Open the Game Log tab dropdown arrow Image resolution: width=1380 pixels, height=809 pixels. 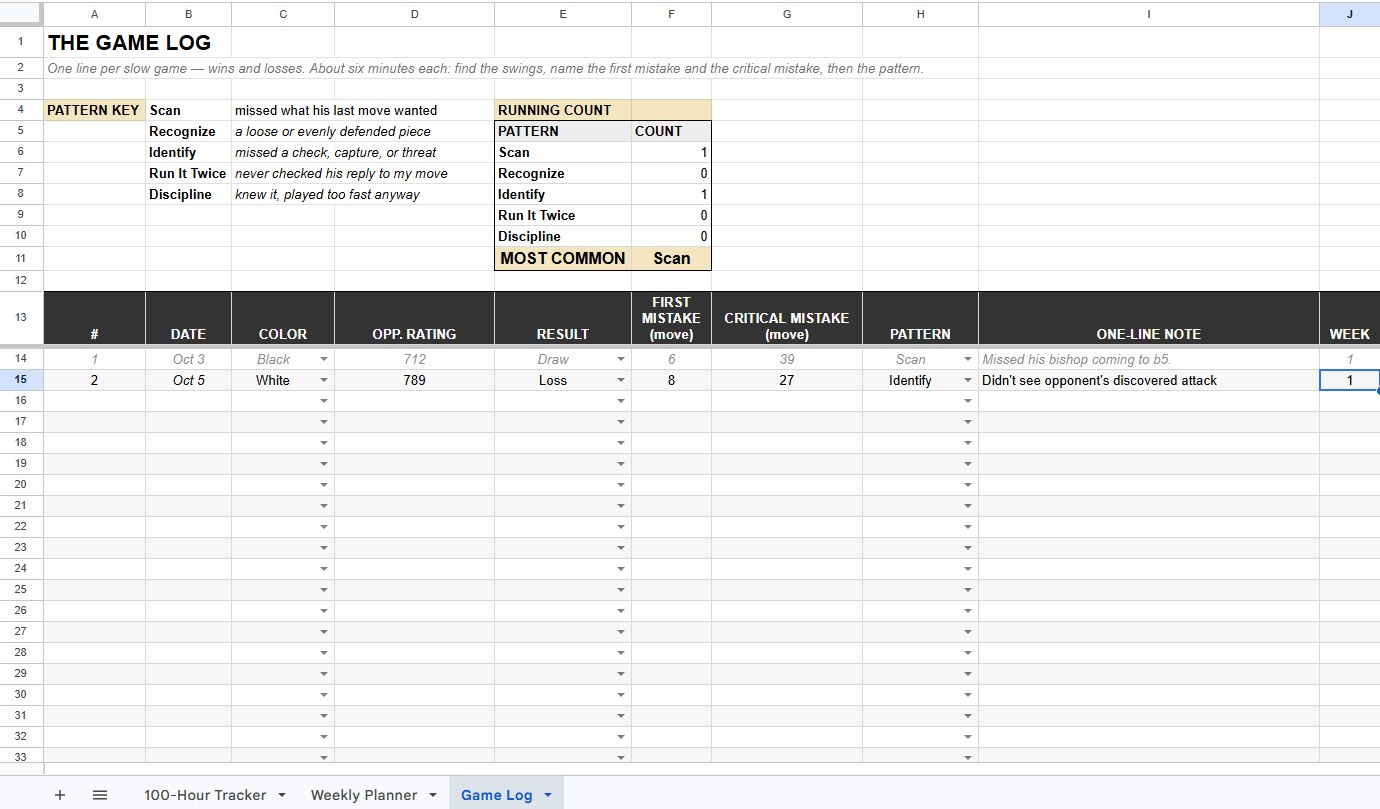(x=548, y=795)
